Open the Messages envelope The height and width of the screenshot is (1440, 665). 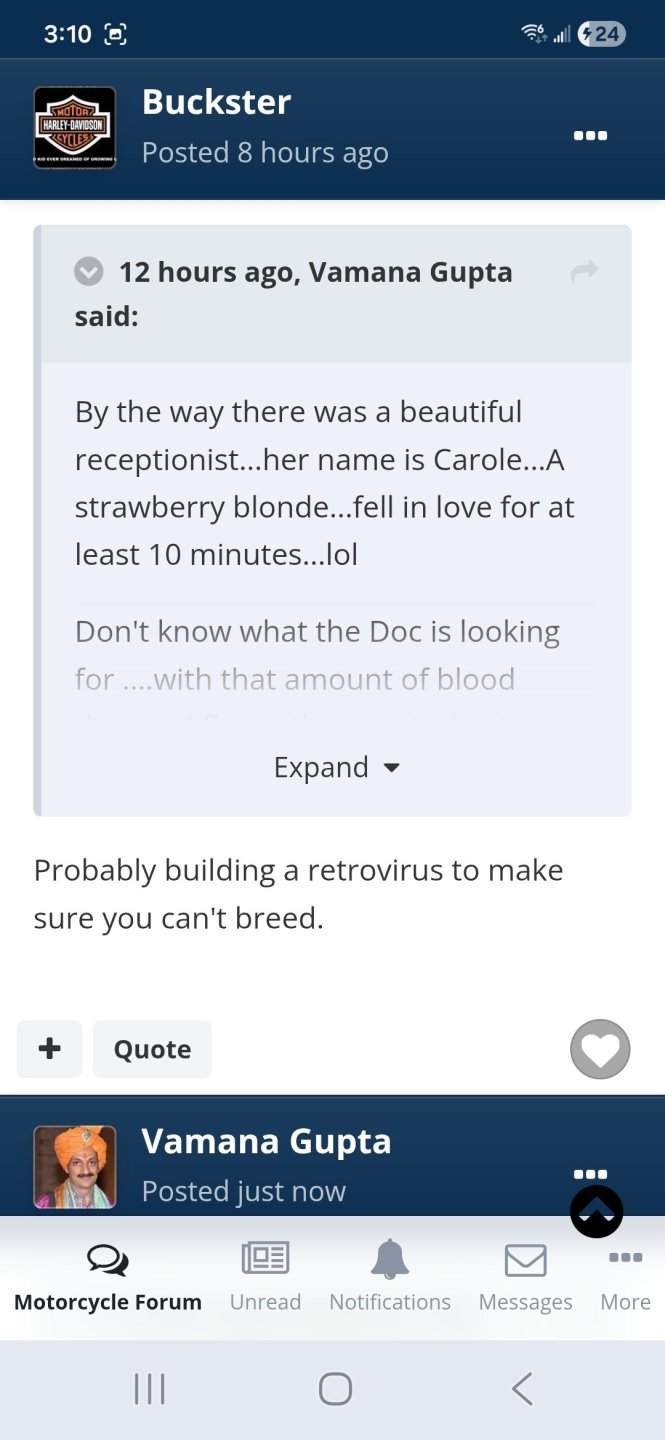(525, 1275)
